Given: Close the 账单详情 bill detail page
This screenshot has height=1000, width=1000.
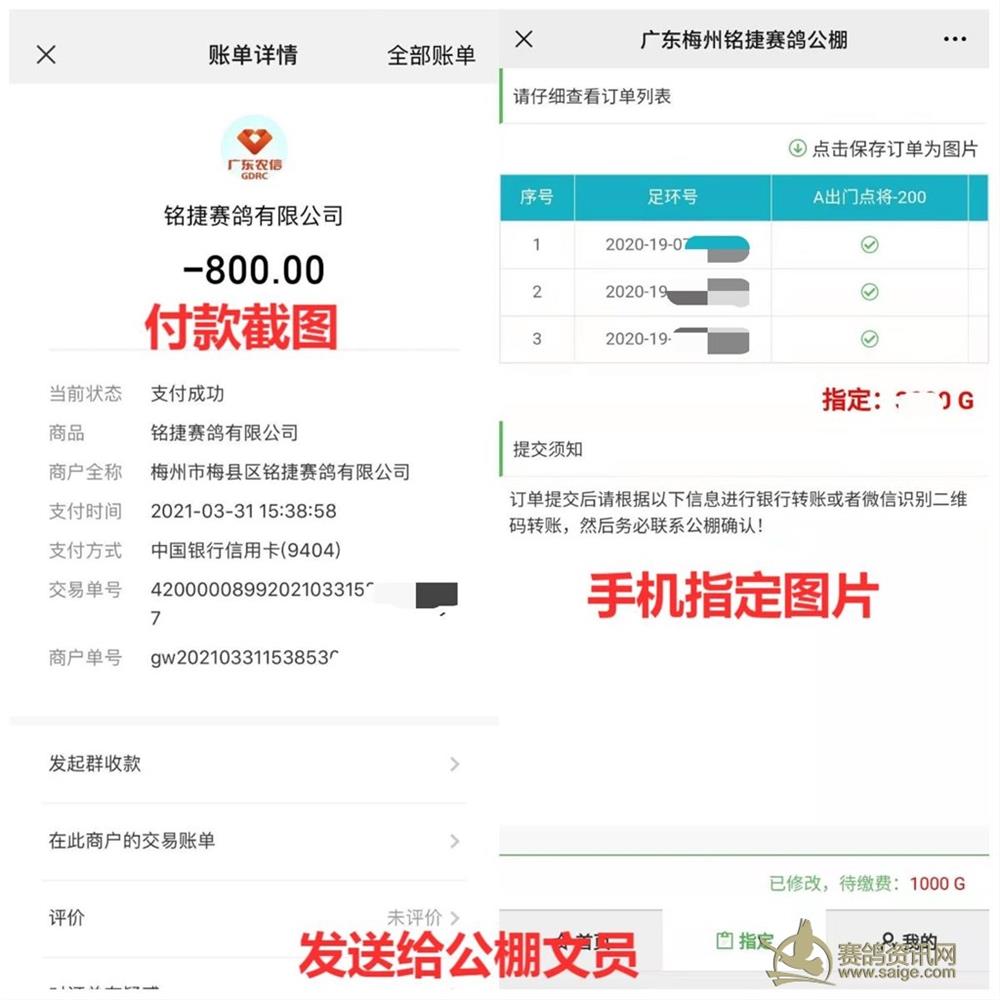Looking at the screenshot, I should pyautogui.click(x=46, y=55).
